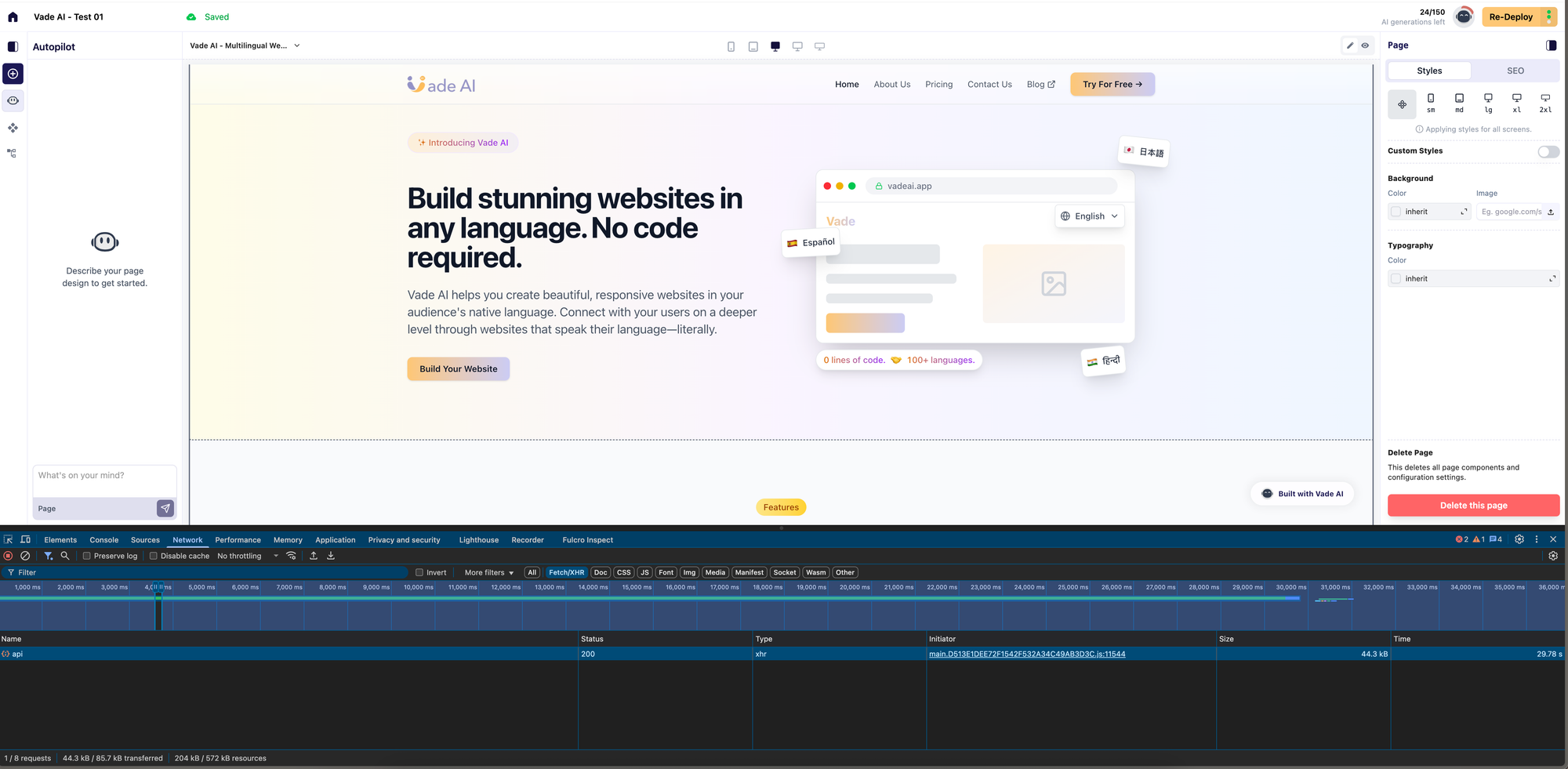Clear the network log
The width and height of the screenshot is (1568, 769).
(x=25, y=556)
